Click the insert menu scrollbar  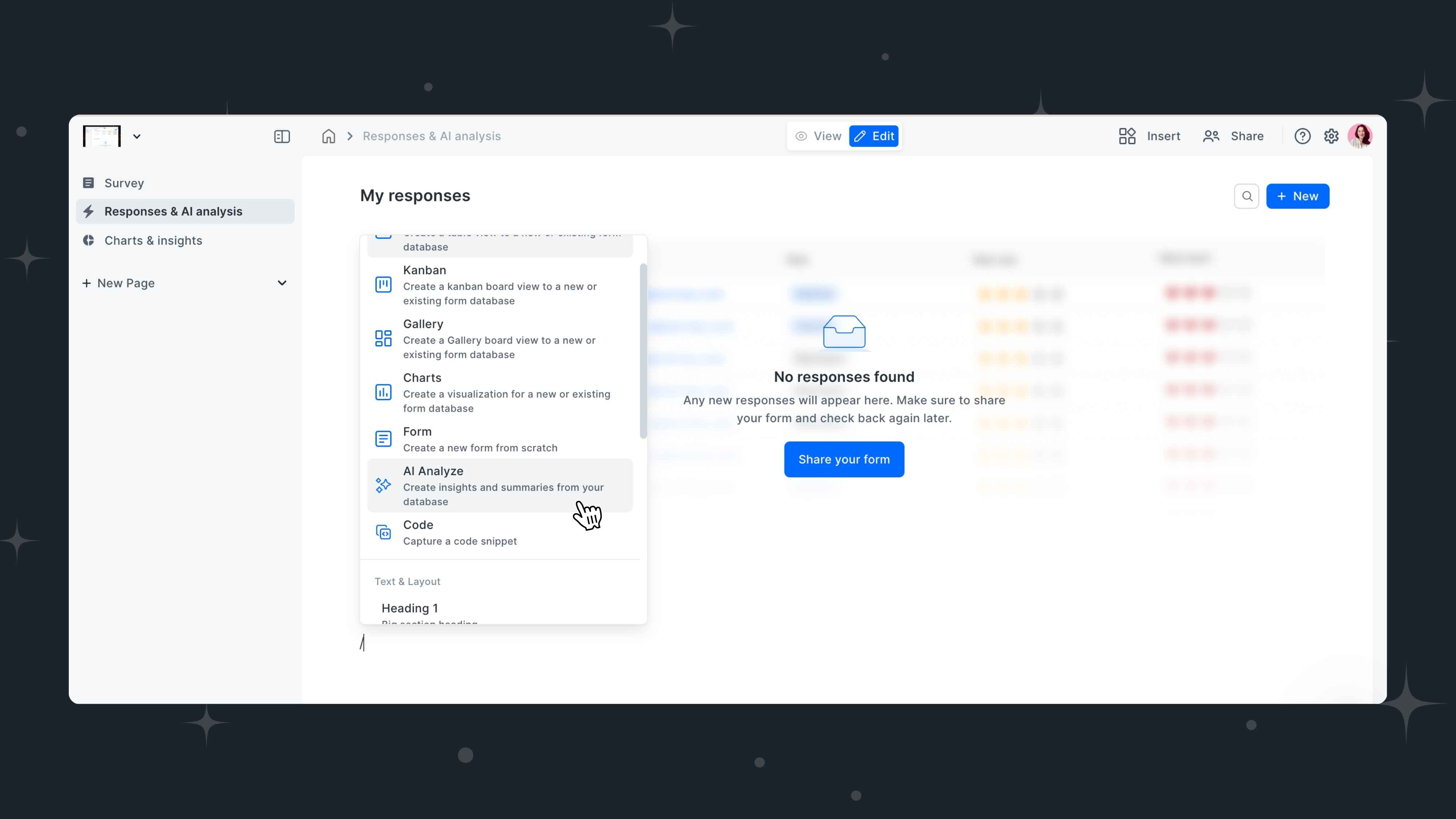pyautogui.click(x=643, y=351)
